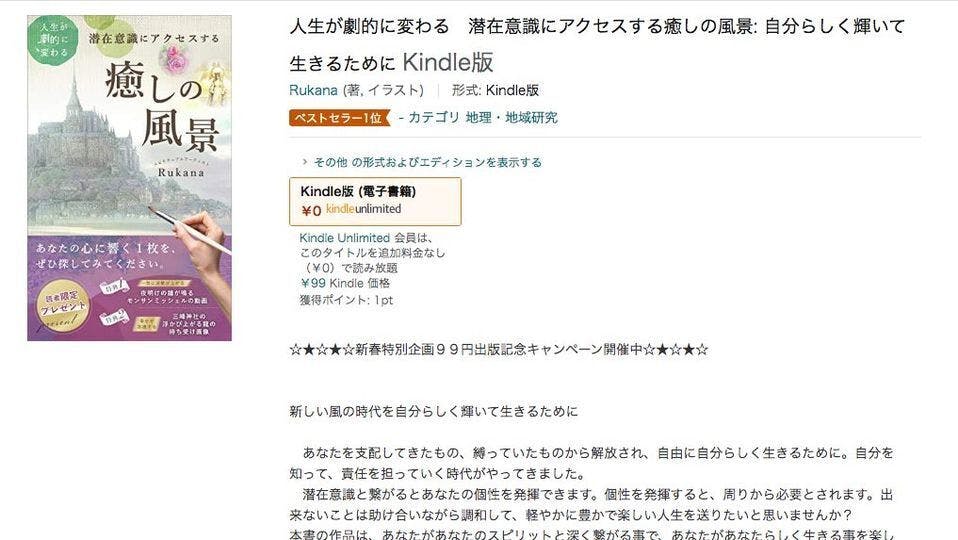Image resolution: width=958 pixels, height=540 pixels.
Task: Click the 獲得ポイント: 1pt text
Action: click(x=346, y=300)
